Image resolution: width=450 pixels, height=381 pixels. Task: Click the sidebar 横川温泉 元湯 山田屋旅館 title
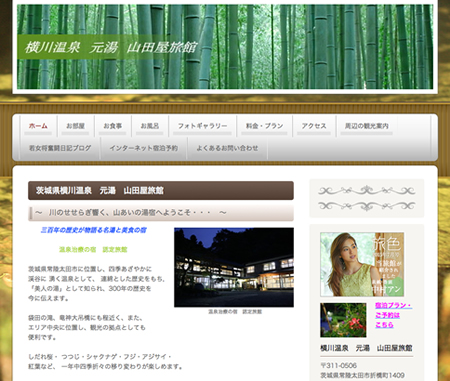[x=366, y=348]
